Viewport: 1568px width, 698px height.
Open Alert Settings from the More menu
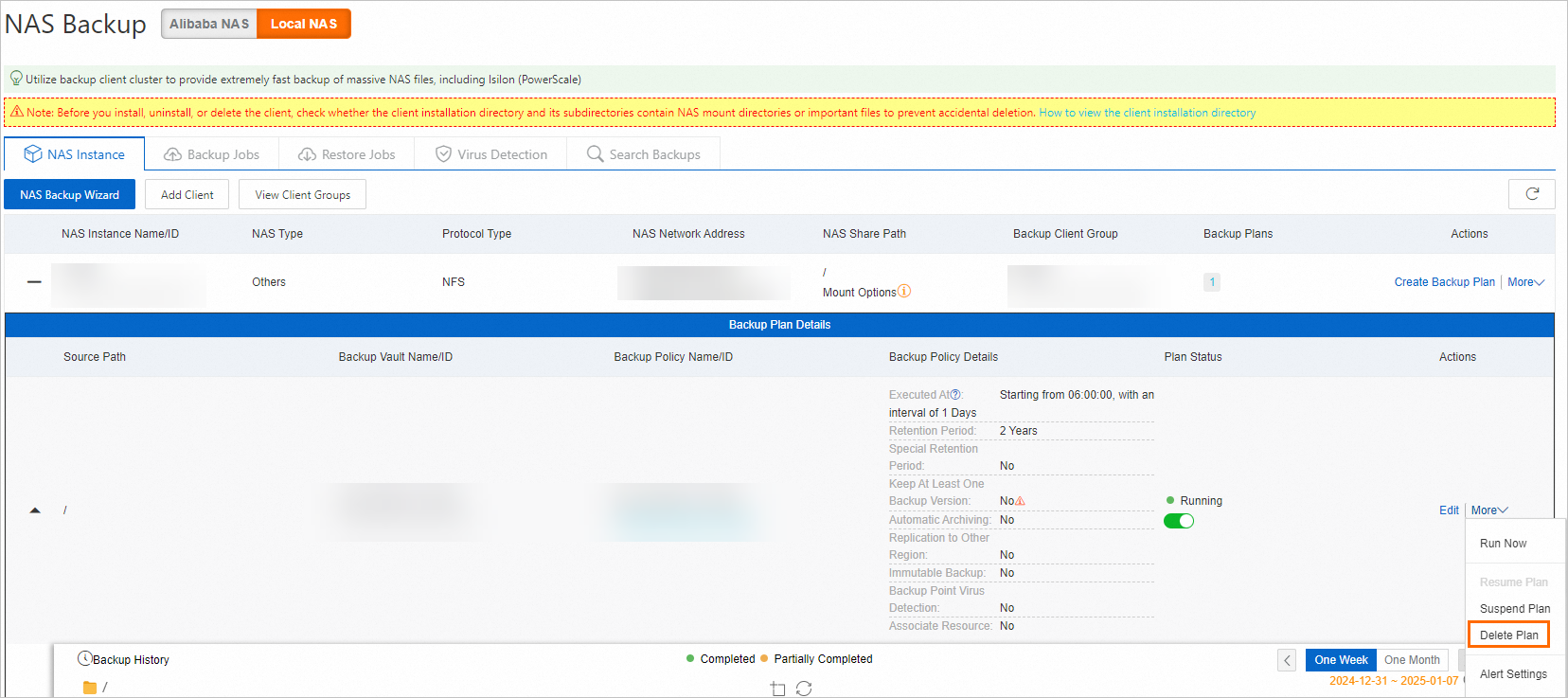1513,674
